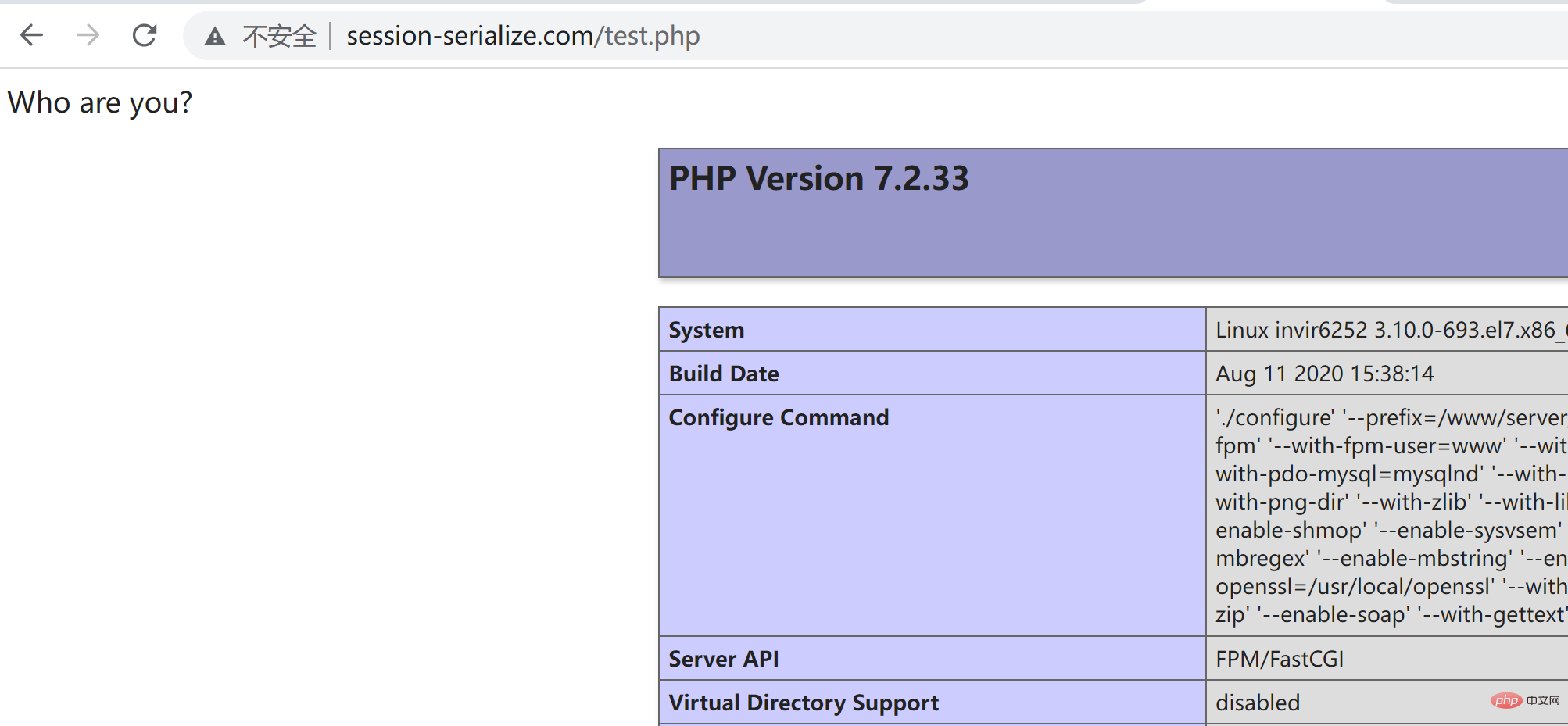Image resolution: width=1568 pixels, height=726 pixels.
Task: Select the 'Linux invir6252 3.10.0-693.el7.x86_' value
Action: (x=1391, y=330)
